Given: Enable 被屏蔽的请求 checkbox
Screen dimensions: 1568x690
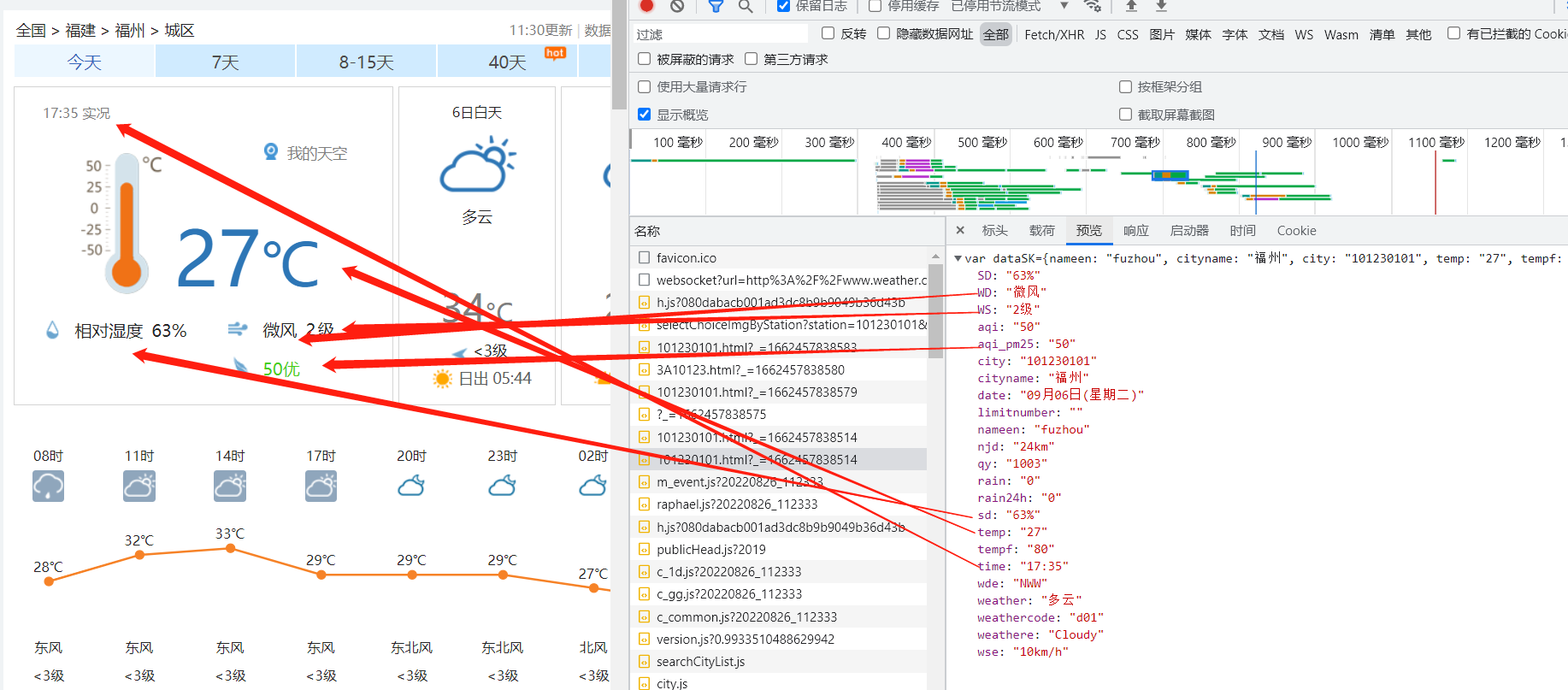Looking at the screenshot, I should pos(645,59).
